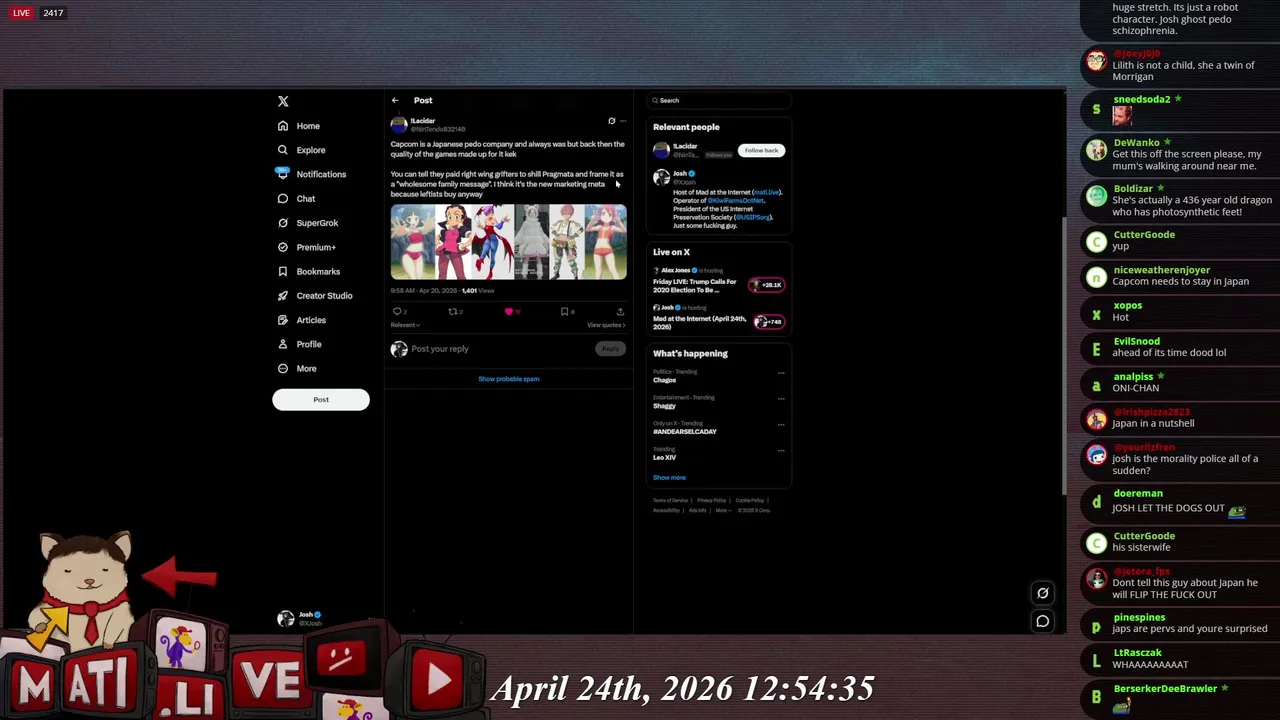The width and height of the screenshot is (1280, 720).
Task: Expand the Relevant replies sort dropdown
Action: point(405,325)
